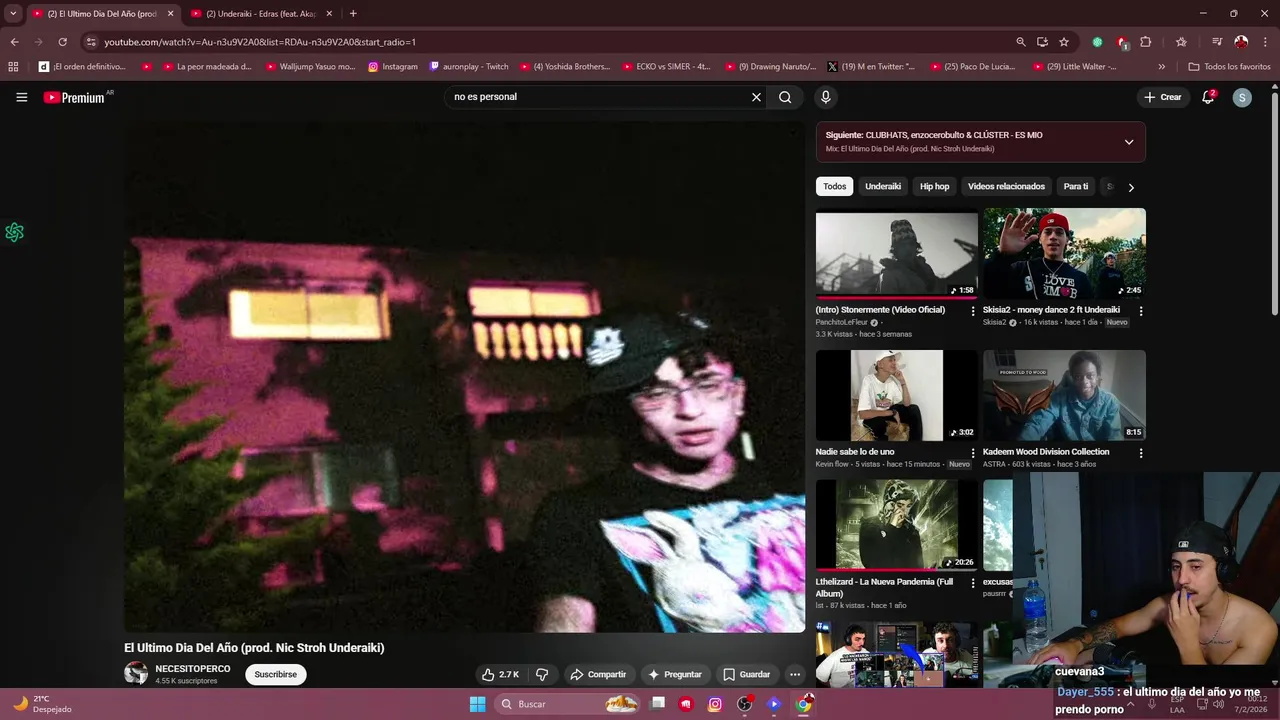Open the auronplay - Twitch bookmark

[x=469, y=66]
